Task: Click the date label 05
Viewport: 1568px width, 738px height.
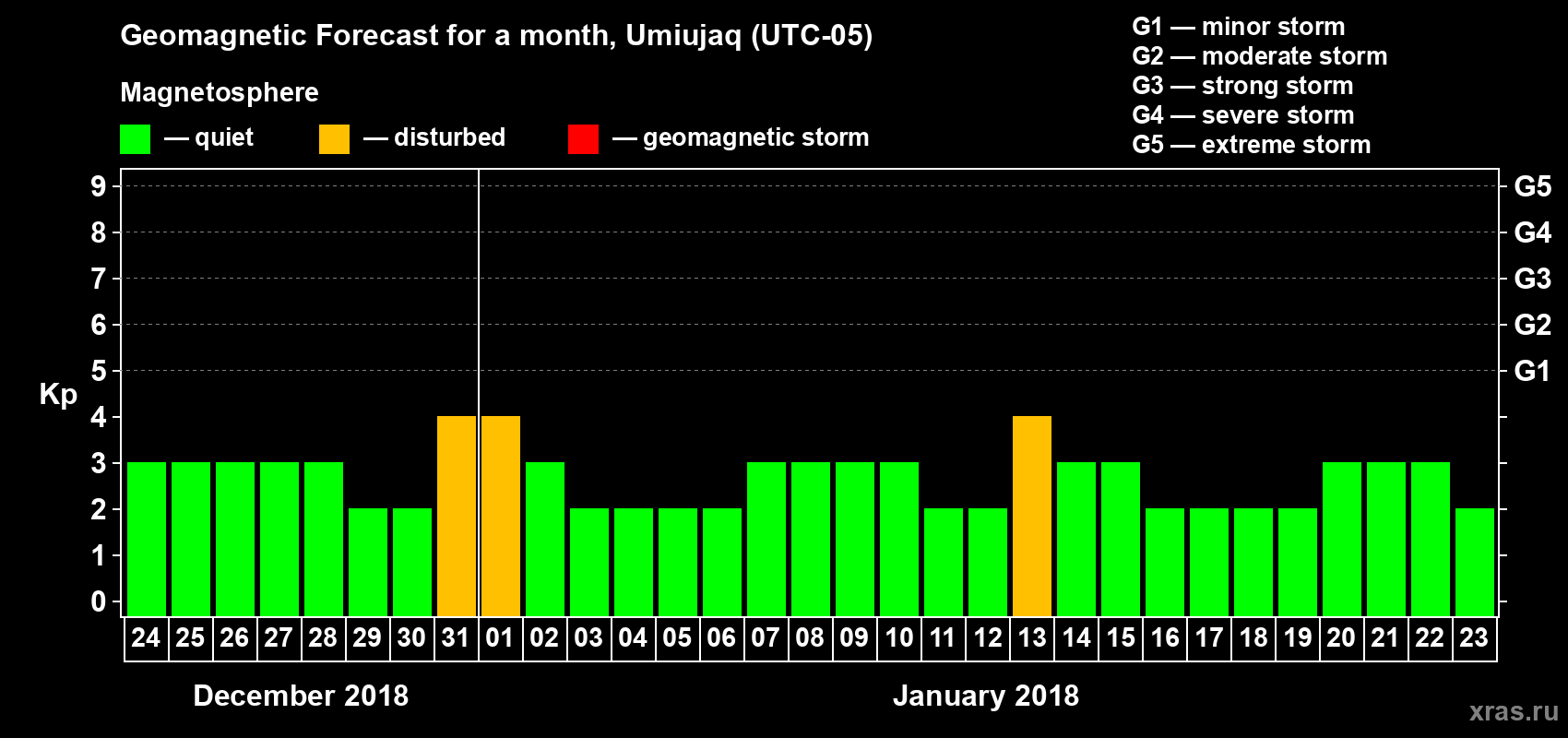Action: [x=677, y=637]
